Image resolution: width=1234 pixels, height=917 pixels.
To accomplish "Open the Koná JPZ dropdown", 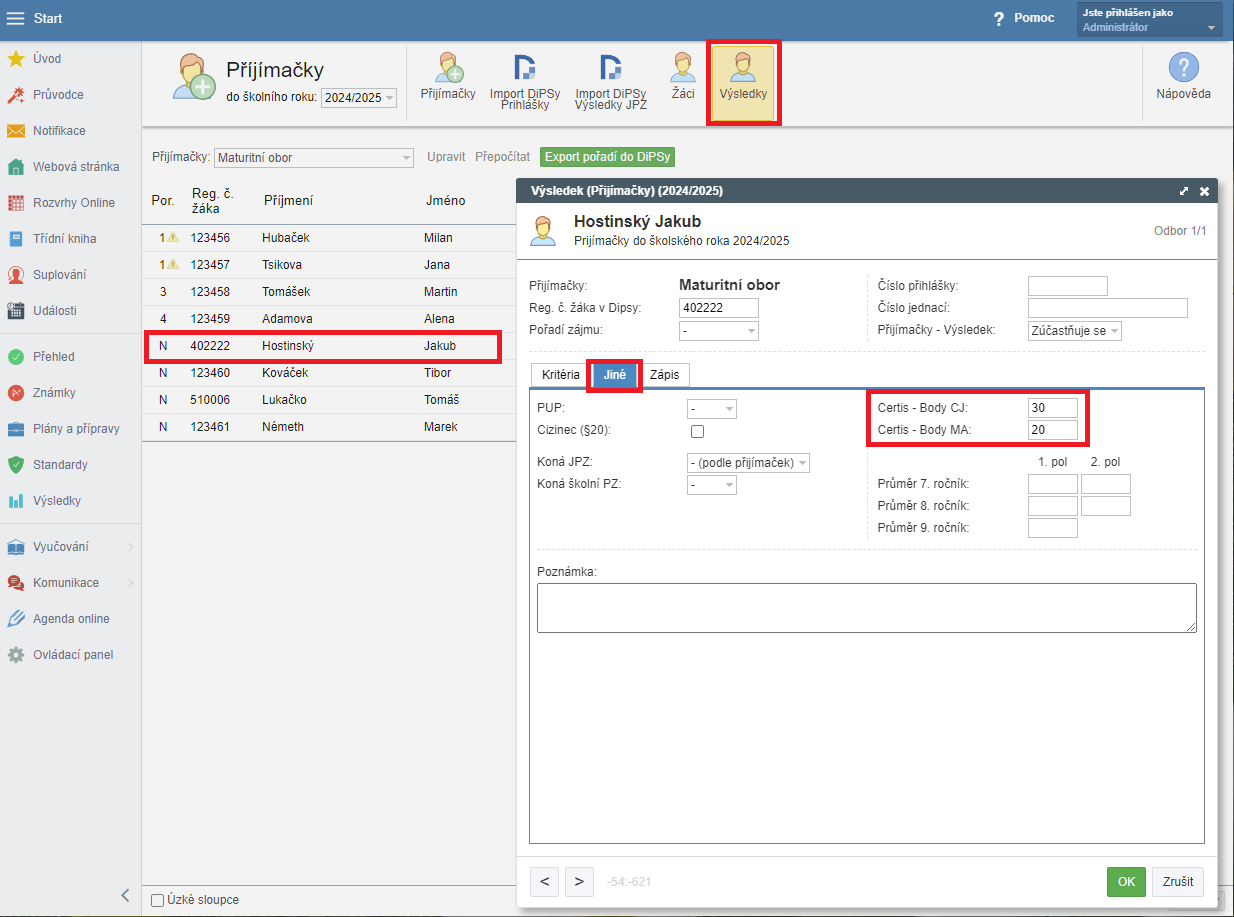I will coord(748,463).
